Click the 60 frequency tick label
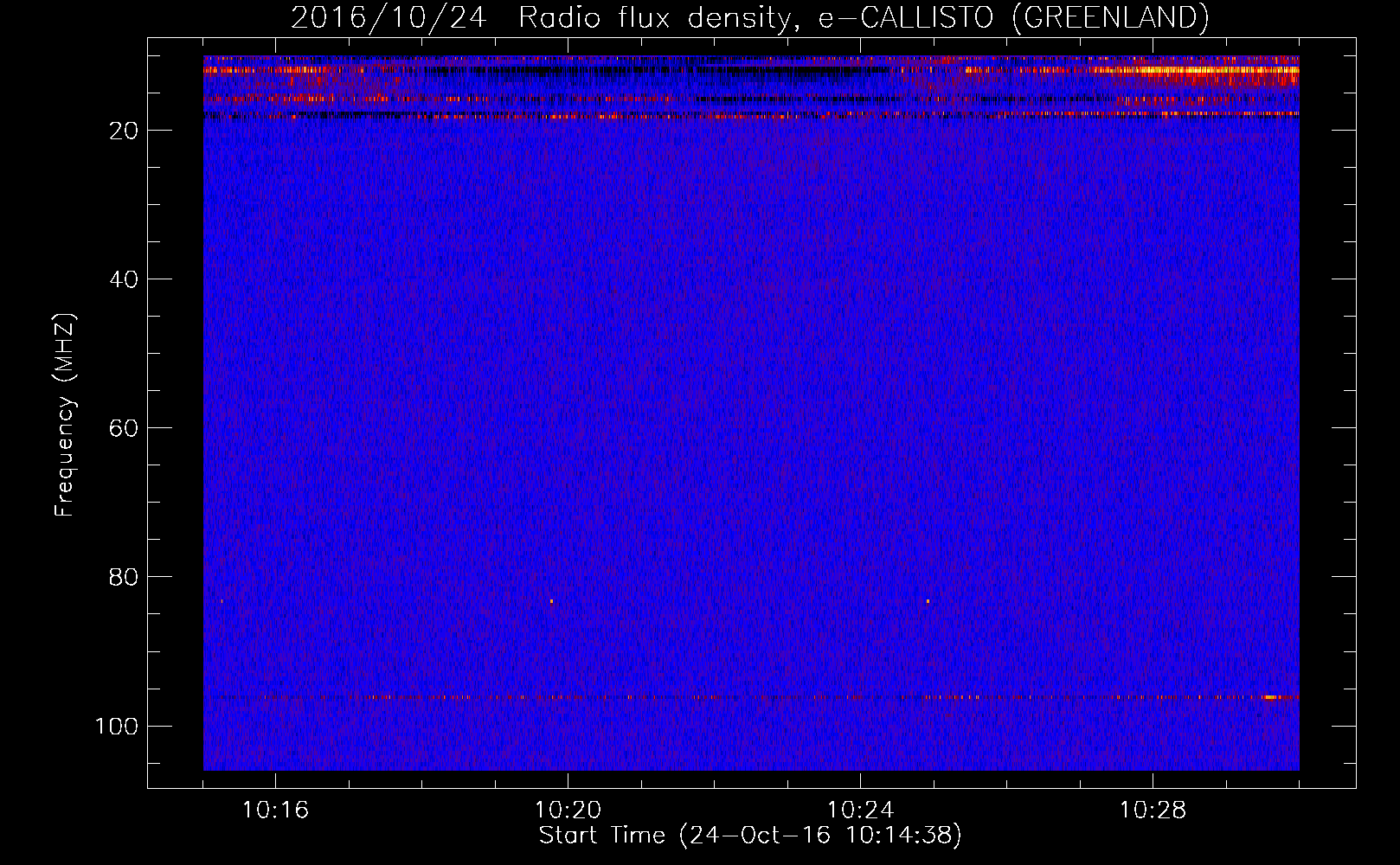The width and height of the screenshot is (1400, 865). (x=124, y=428)
